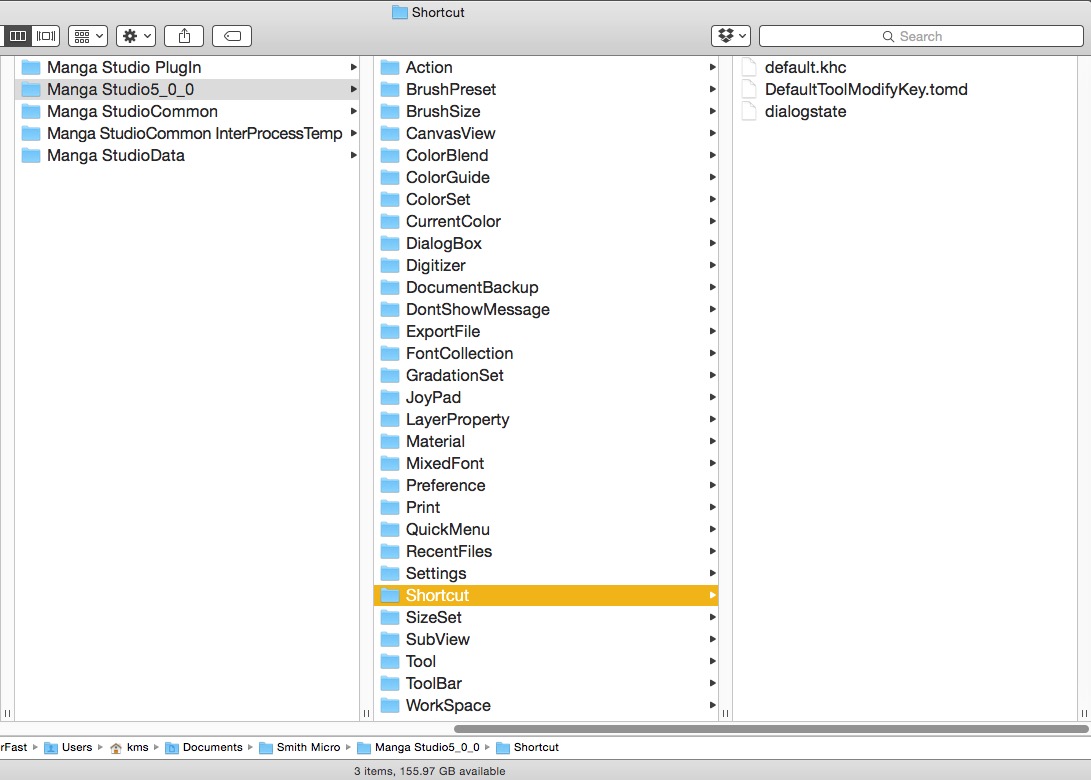Click the Tags icon in the toolbar

pos(231,35)
